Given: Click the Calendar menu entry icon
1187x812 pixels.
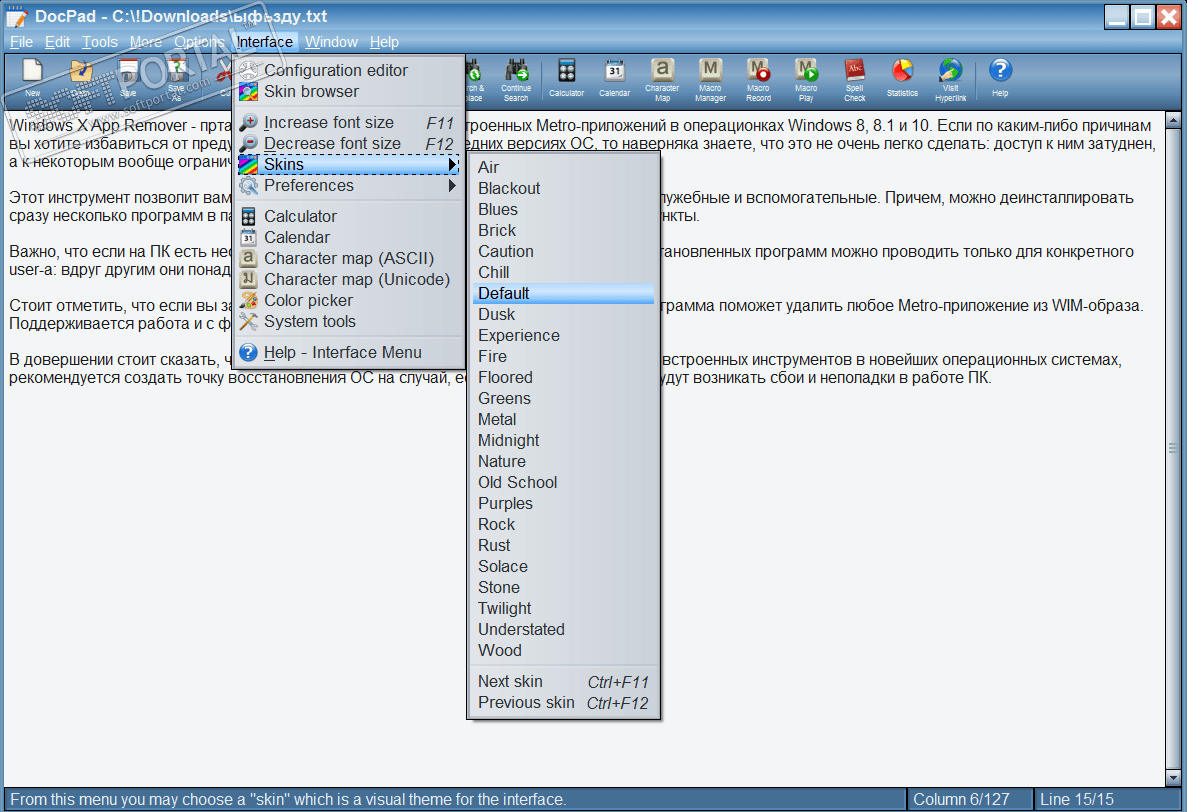Looking at the screenshot, I should coord(248,238).
